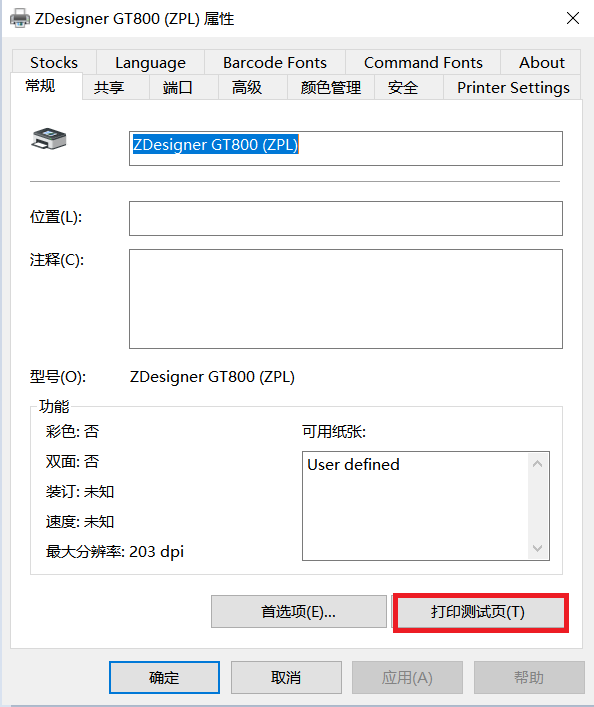Switch to the 共享 tab

tap(109, 87)
